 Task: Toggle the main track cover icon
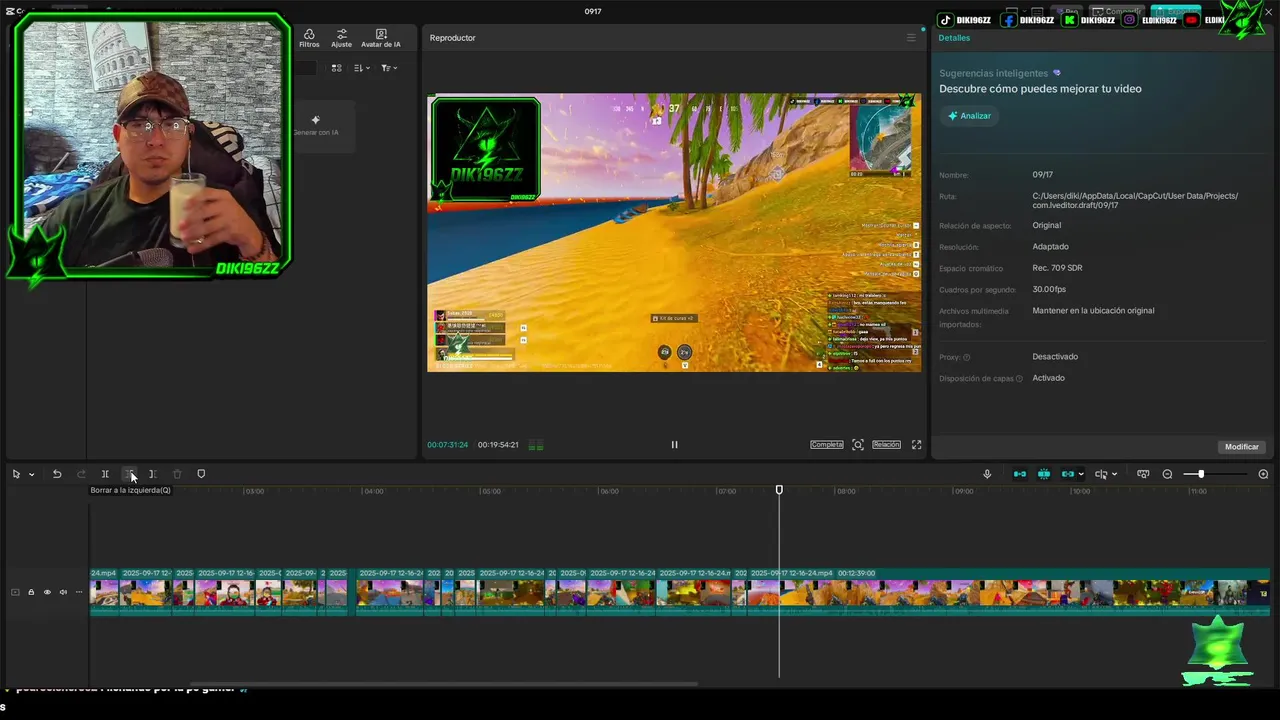15,592
